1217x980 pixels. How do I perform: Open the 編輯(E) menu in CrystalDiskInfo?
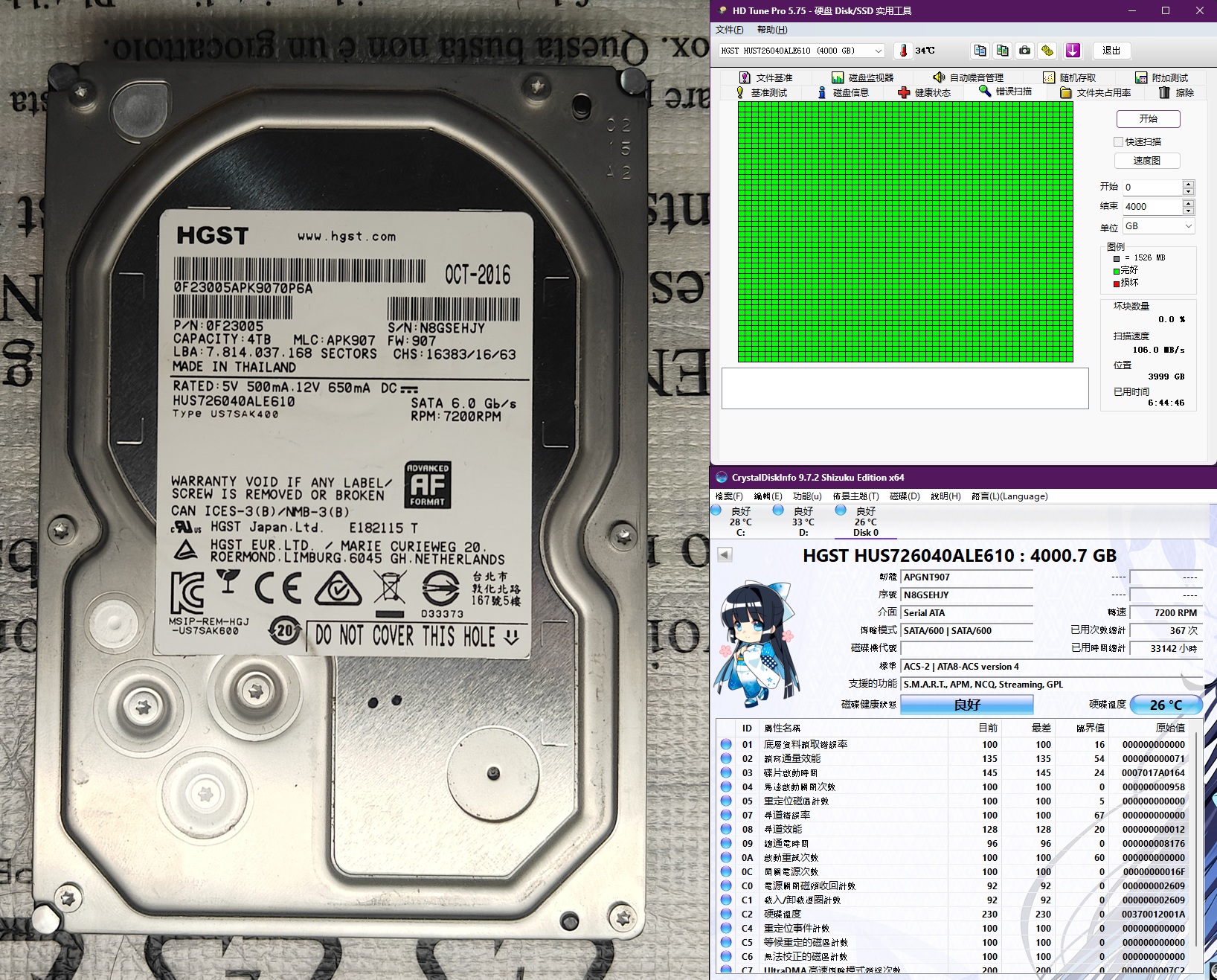(x=768, y=496)
